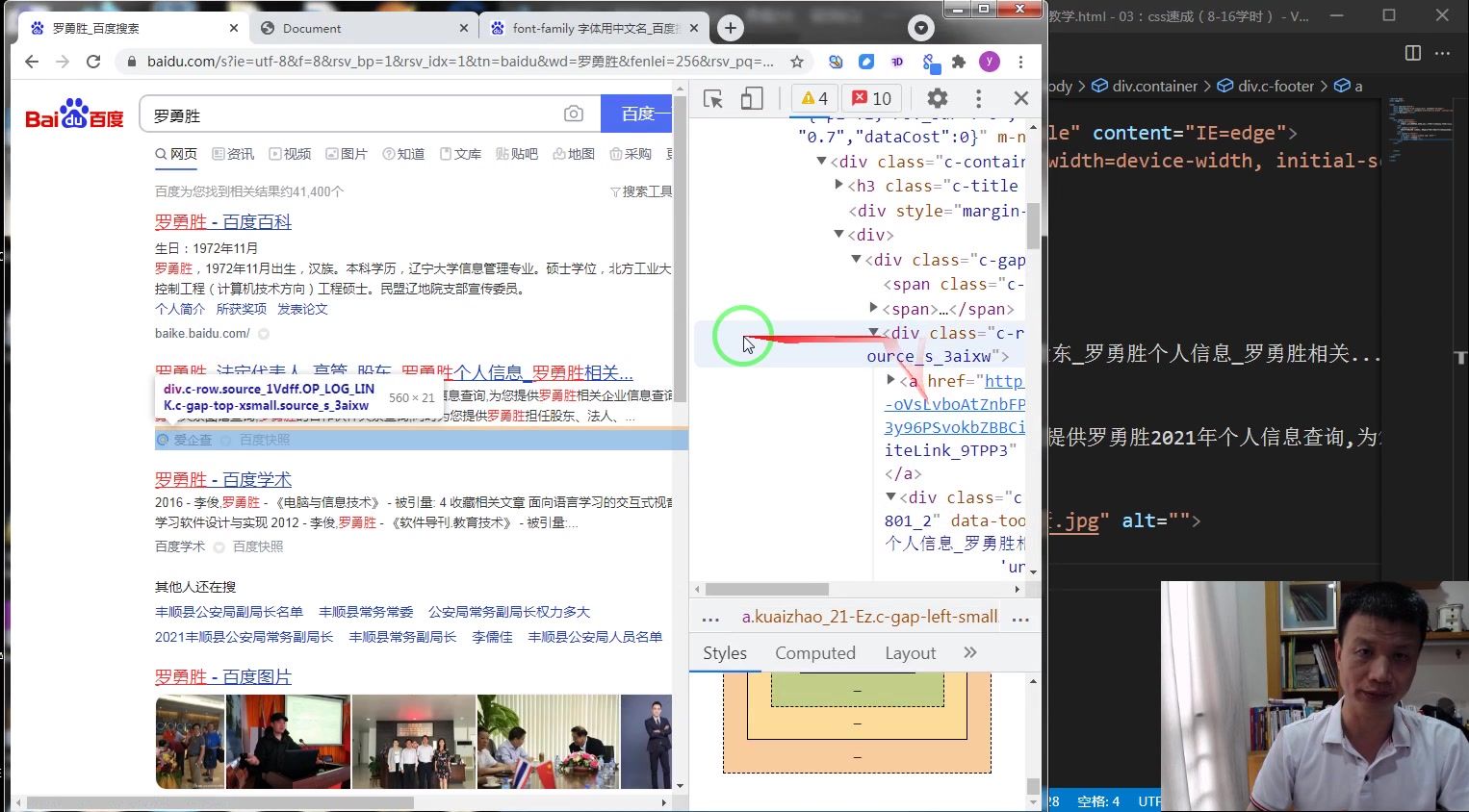Open the 发表论文 sublink

[303, 309]
